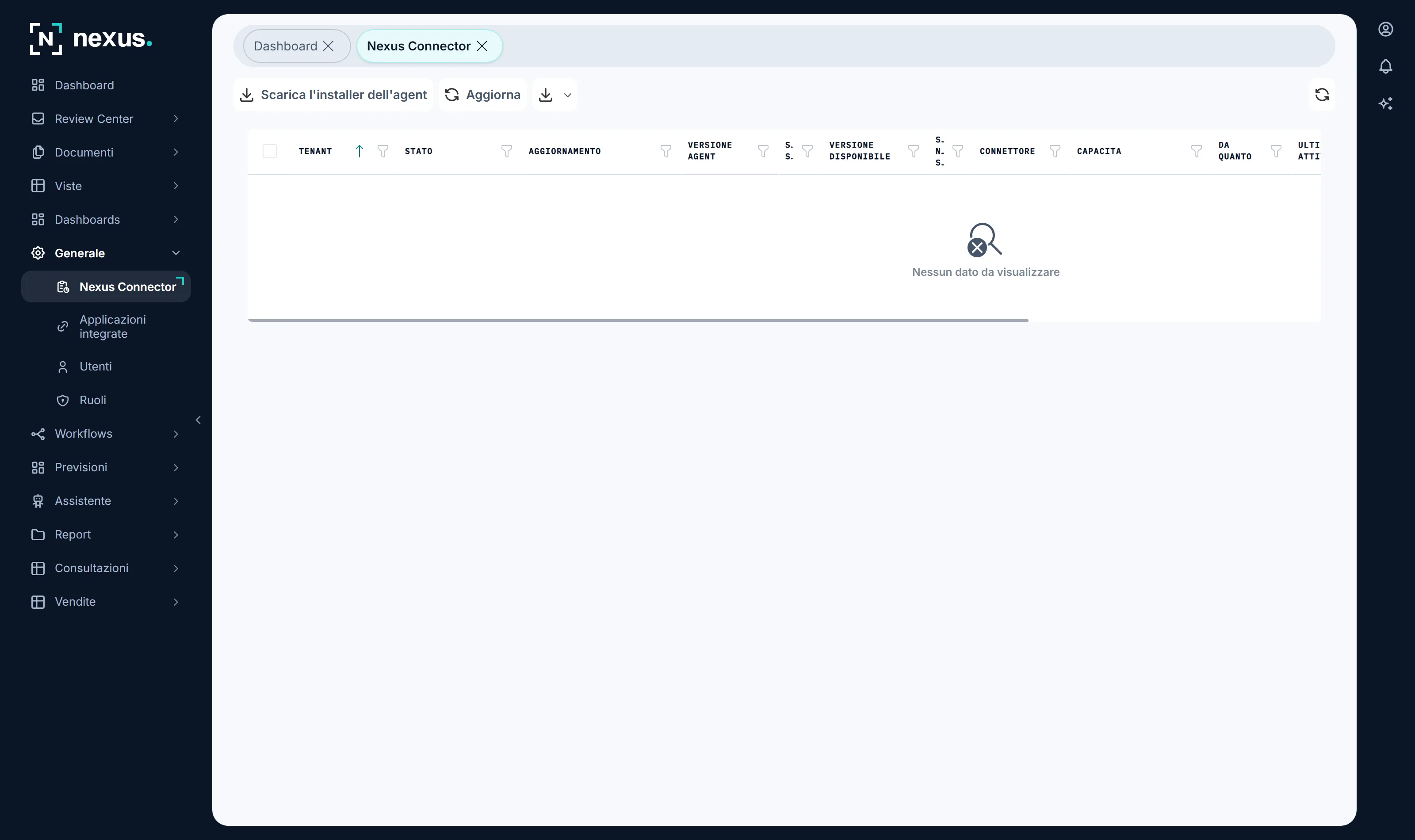
Task: Open Applicazioni integrate
Action: click(107, 327)
